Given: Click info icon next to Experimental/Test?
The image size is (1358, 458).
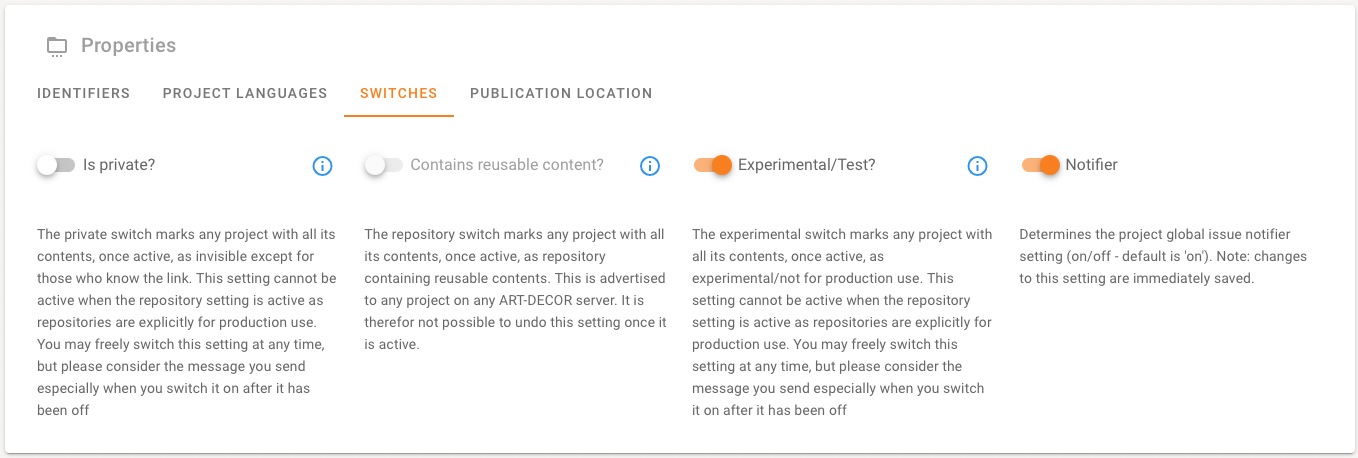Looking at the screenshot, I should [x=978, y=166].
